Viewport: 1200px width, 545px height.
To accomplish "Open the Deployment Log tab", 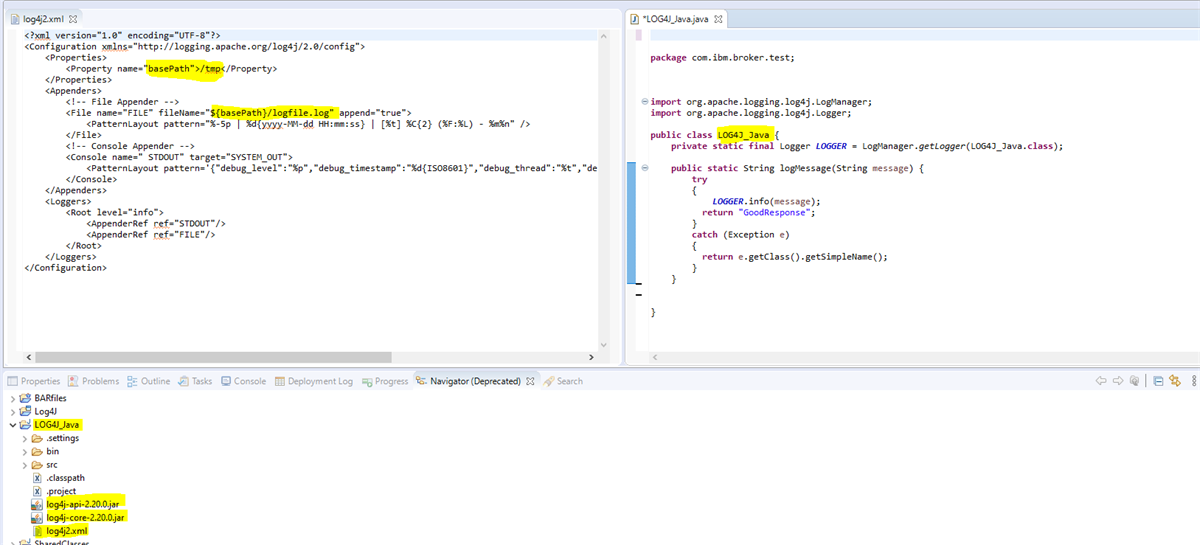I will (313, 381).
